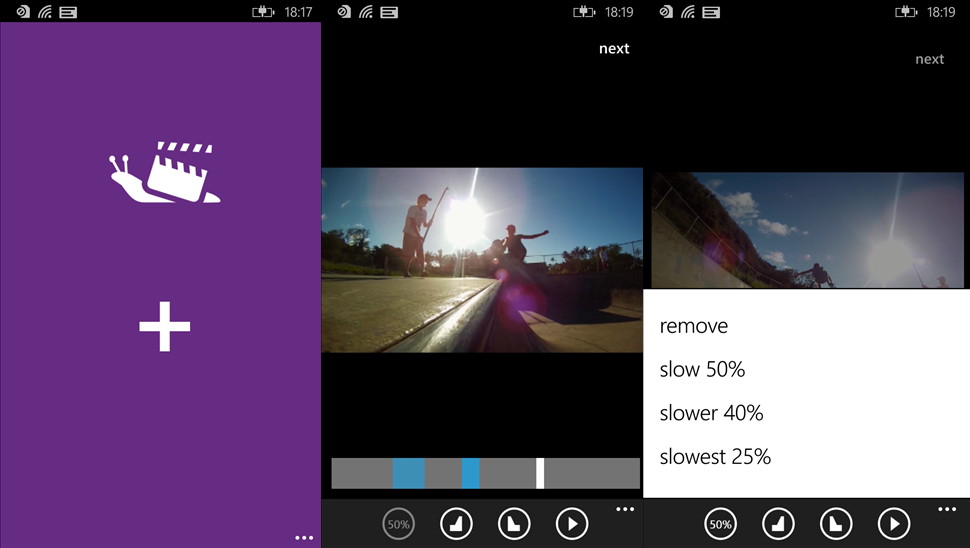The width and height of the screenshot is (970, 548).
Task: Click dimmed next in right screen
Action: [929, 59]
